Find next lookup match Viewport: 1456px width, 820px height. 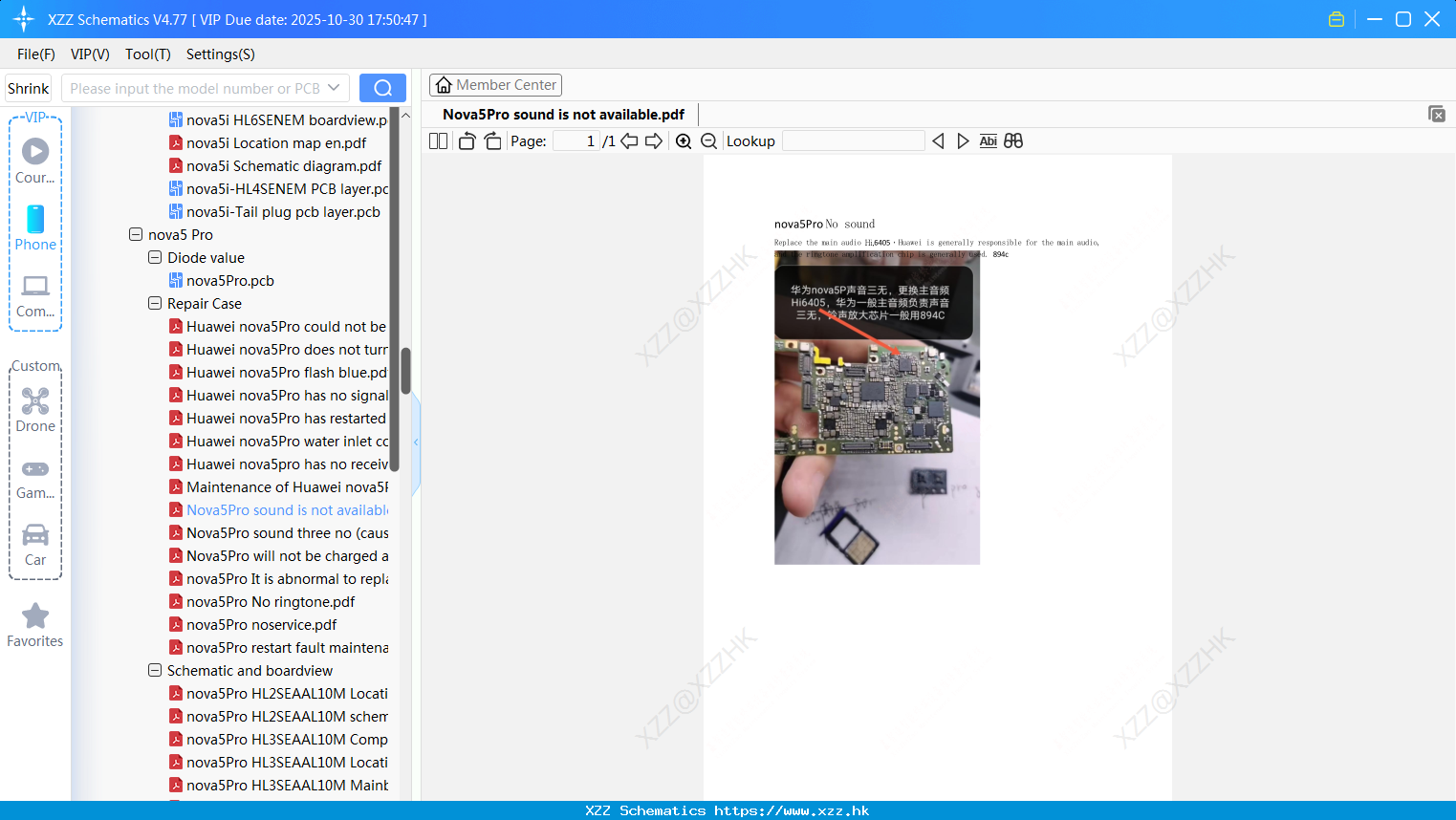[963, 140]
